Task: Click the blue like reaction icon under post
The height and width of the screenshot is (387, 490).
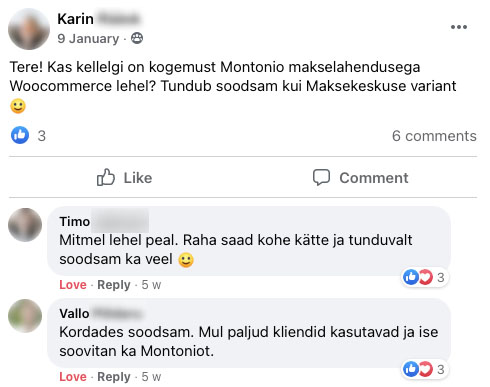Action: pyautogui.click(x=20, y=135)
